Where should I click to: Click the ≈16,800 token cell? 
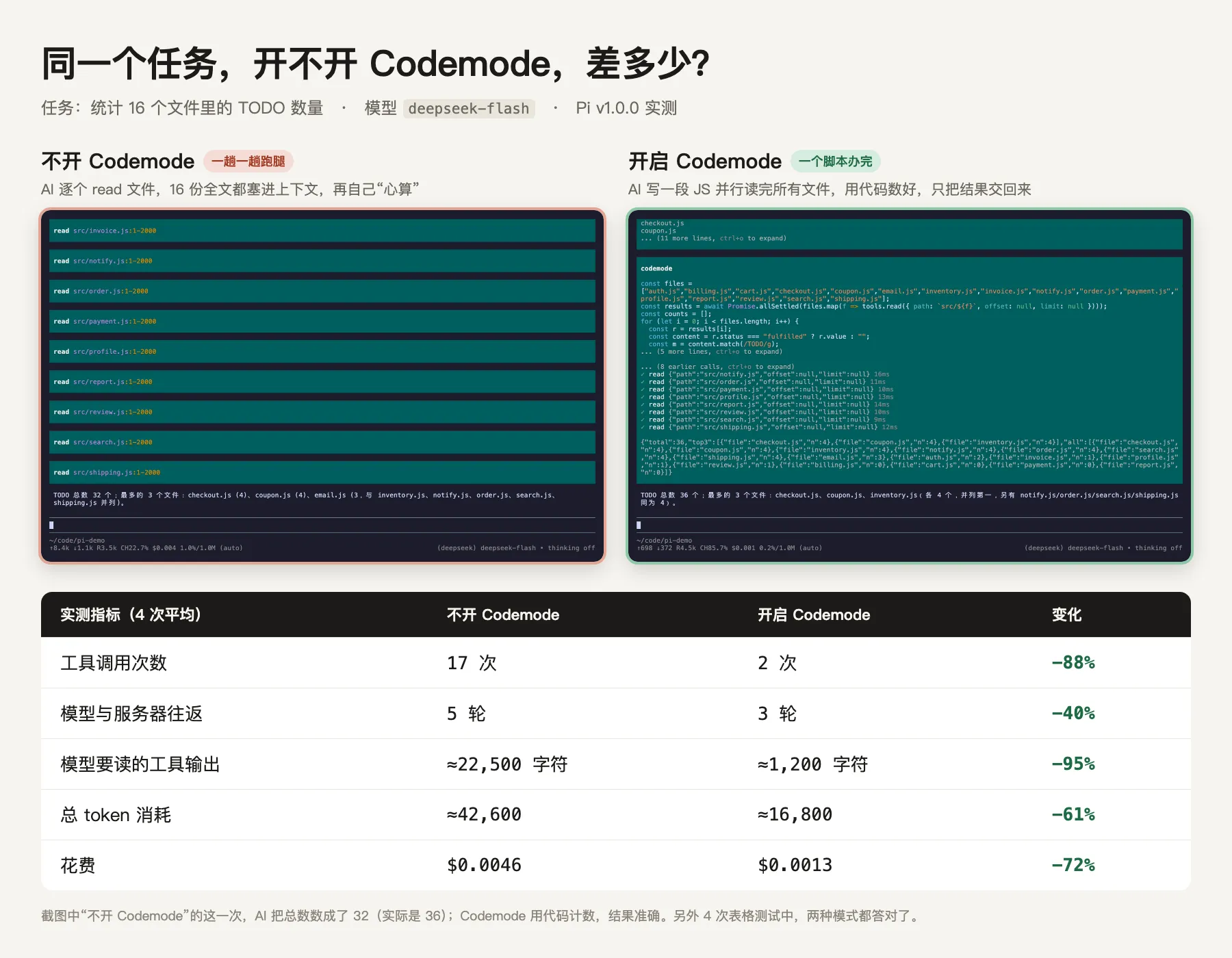[x=795, y=814]
